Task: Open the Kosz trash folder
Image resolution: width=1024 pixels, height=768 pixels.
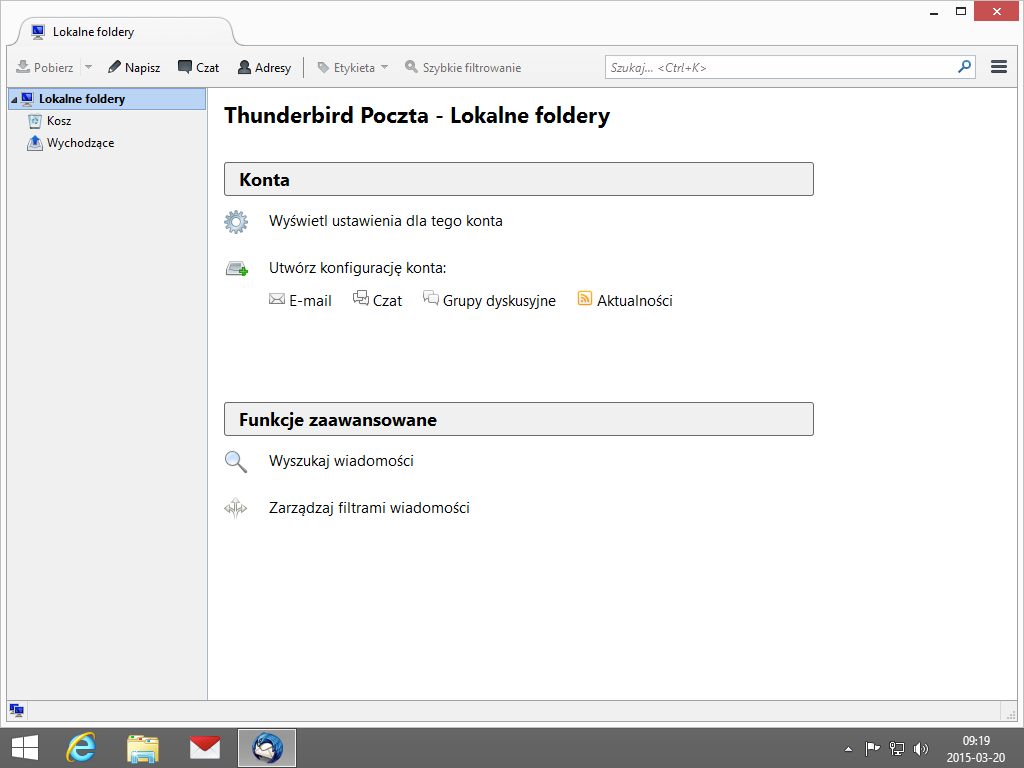Action: [59, 121]
